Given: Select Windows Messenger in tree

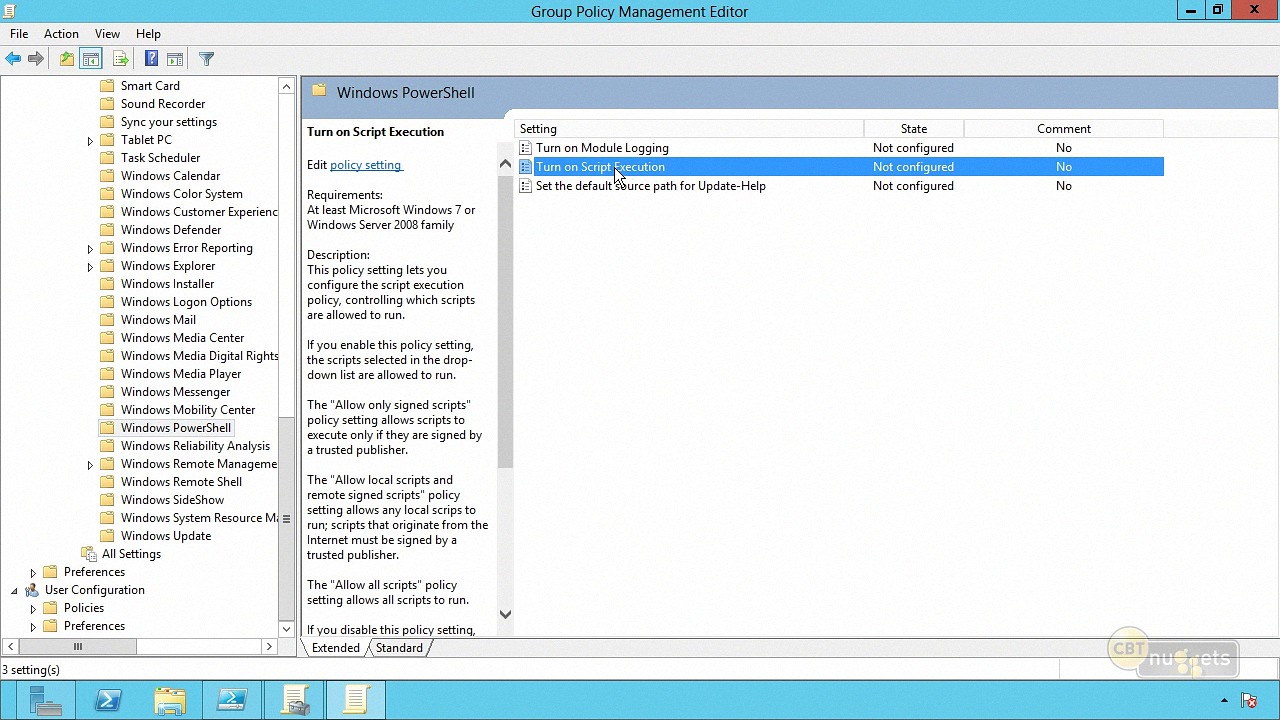Looking at the screenshot, I should [x=175, y=392].
